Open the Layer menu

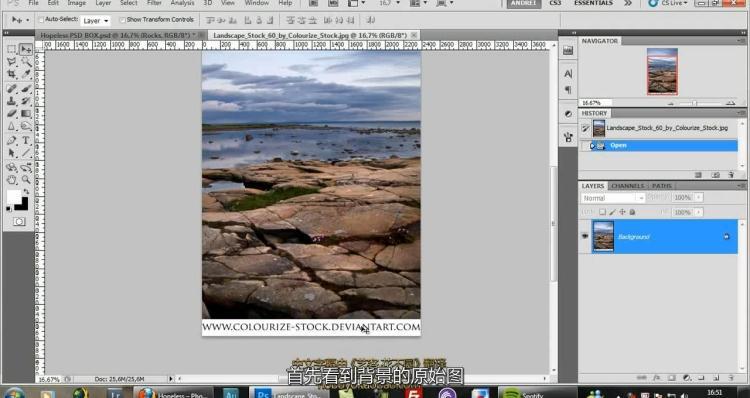pos(103,3)
